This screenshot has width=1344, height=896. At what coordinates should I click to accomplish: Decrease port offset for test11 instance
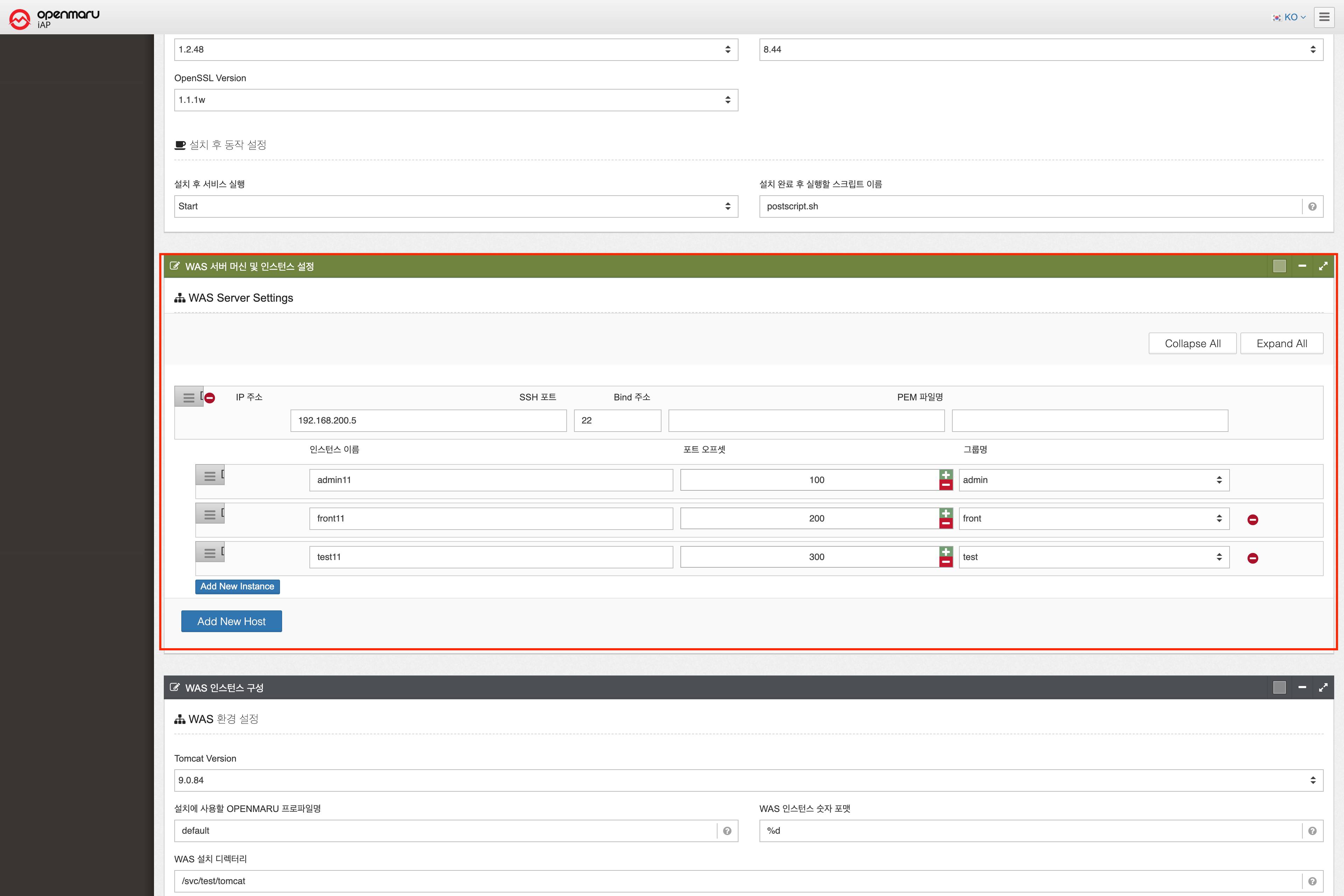946,562
